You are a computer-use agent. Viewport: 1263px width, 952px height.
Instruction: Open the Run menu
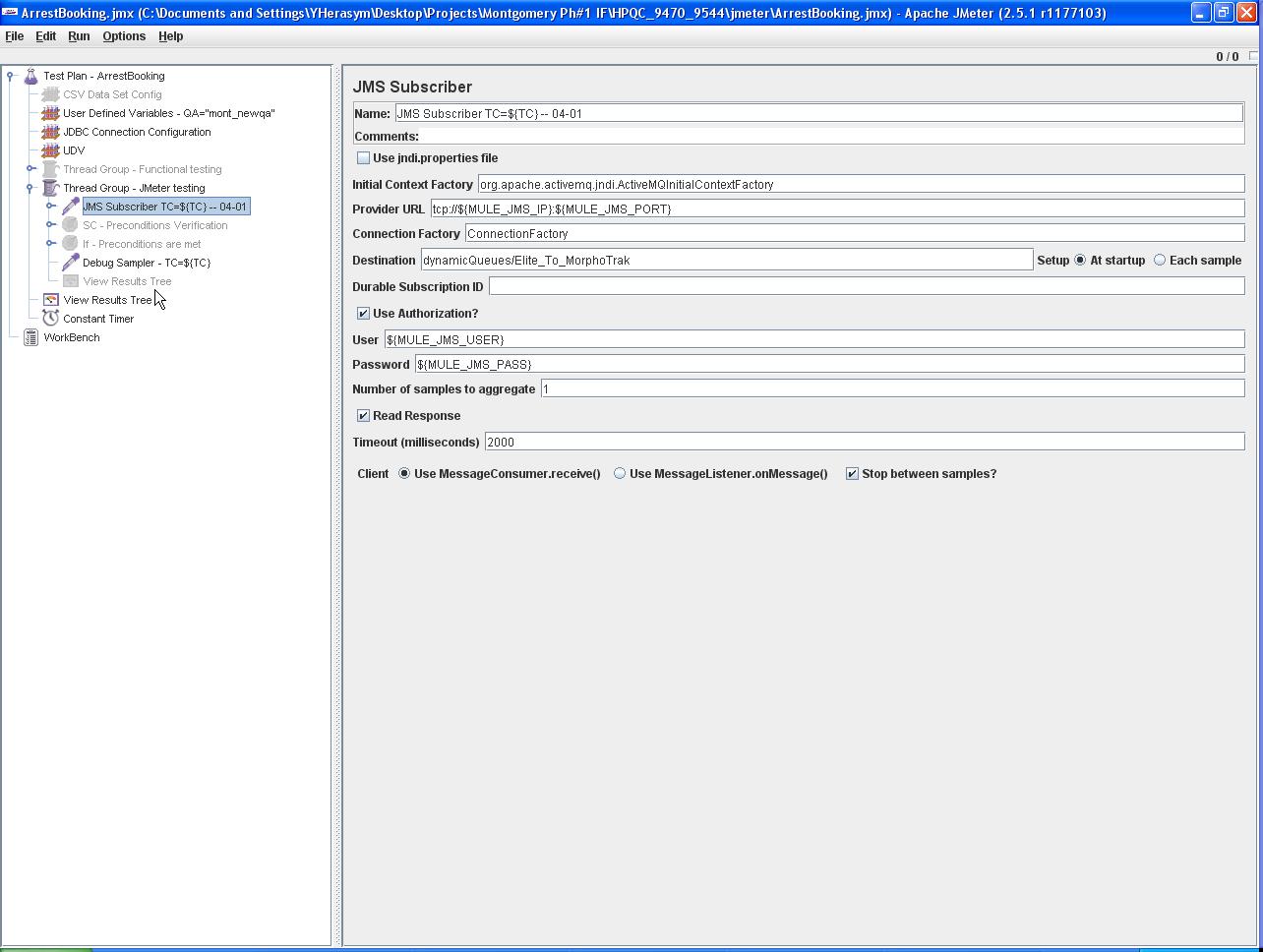79,36
